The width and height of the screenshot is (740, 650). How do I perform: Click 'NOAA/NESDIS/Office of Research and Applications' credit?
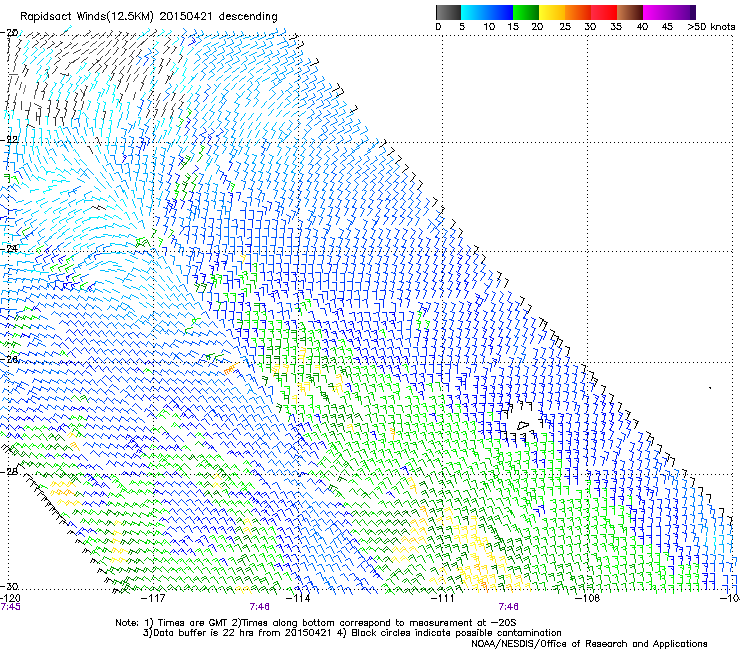[589, 644]
